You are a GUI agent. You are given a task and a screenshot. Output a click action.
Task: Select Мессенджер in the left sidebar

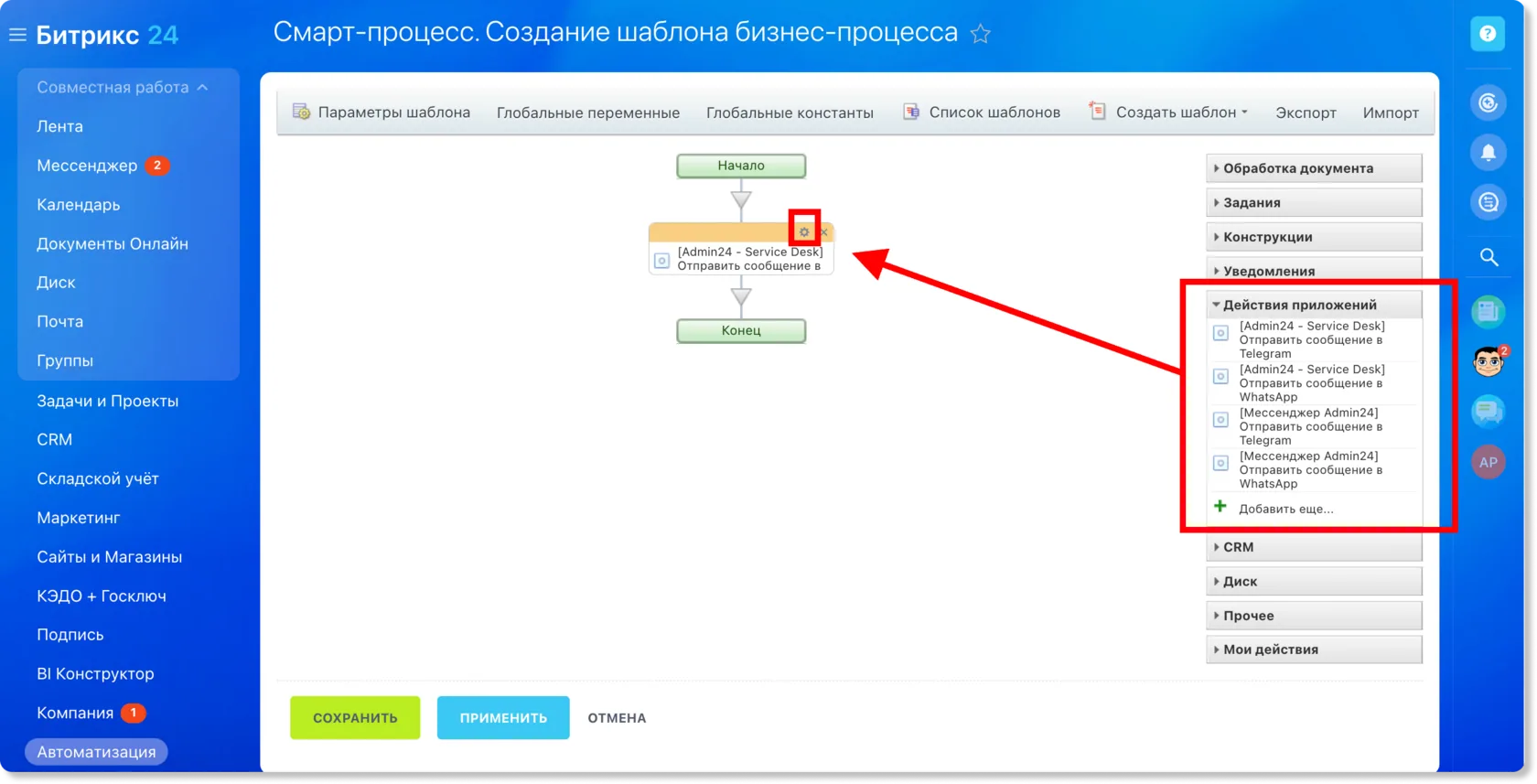87,166
